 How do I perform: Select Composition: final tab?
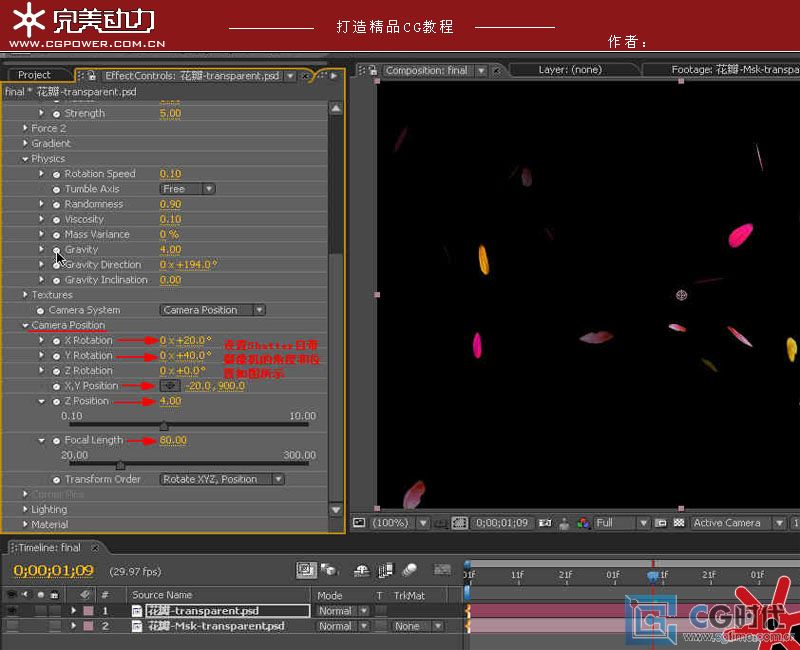click(x=427, y=70)
